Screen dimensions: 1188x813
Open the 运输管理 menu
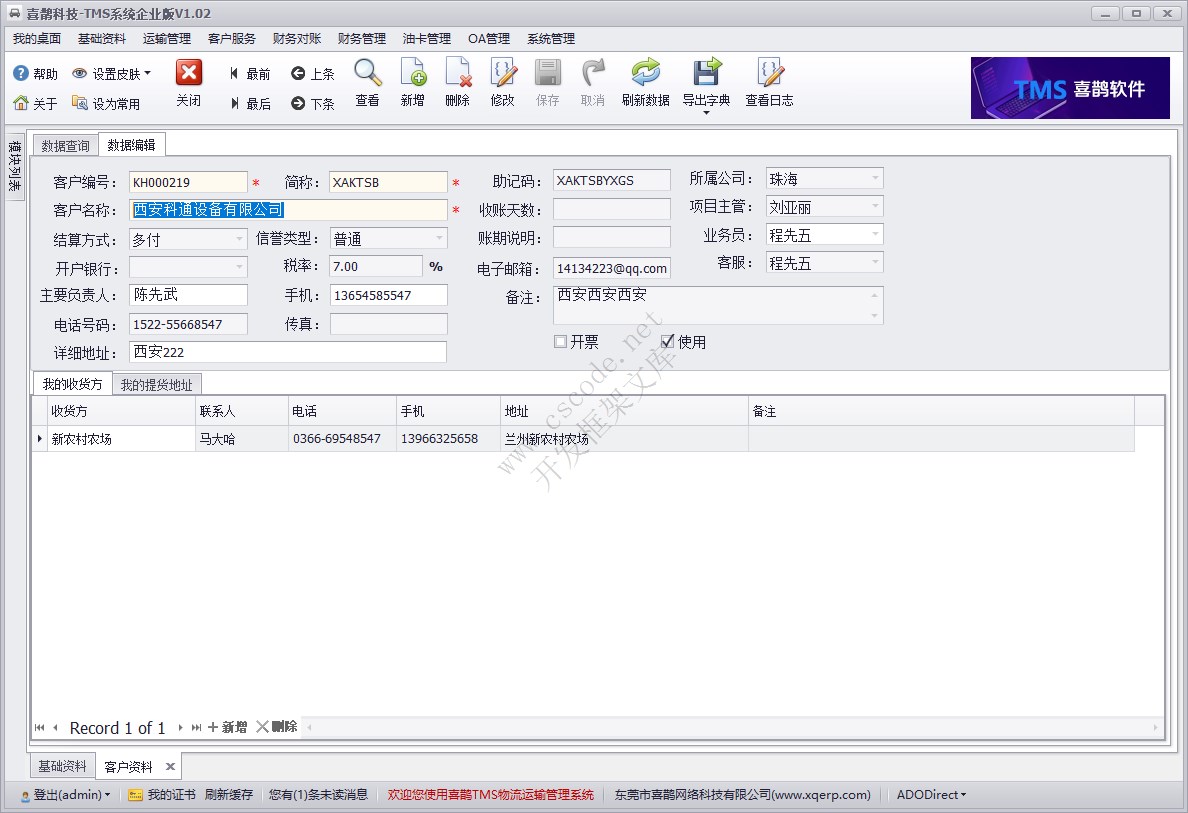coord(167,39)
